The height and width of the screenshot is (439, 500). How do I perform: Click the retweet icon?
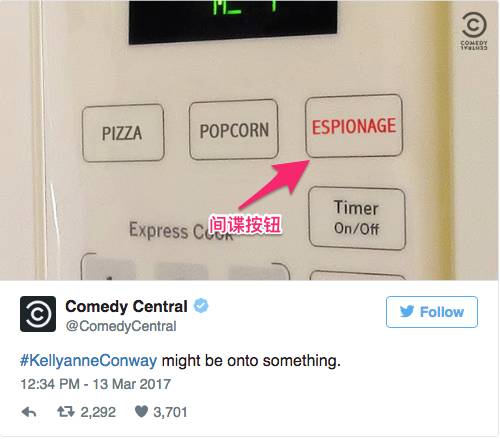[x=66, y=412]
